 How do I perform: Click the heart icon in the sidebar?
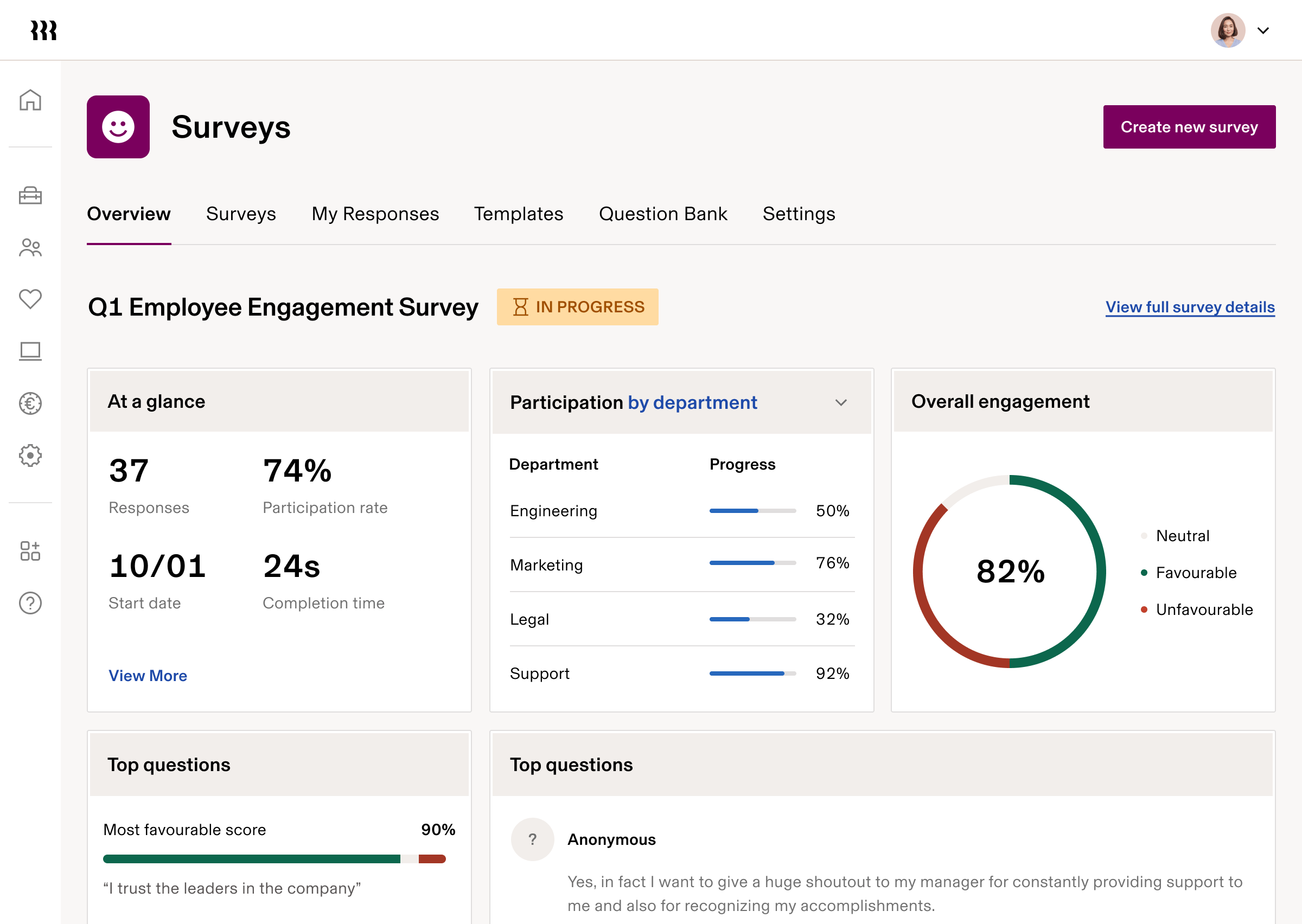tap(30, 299)
